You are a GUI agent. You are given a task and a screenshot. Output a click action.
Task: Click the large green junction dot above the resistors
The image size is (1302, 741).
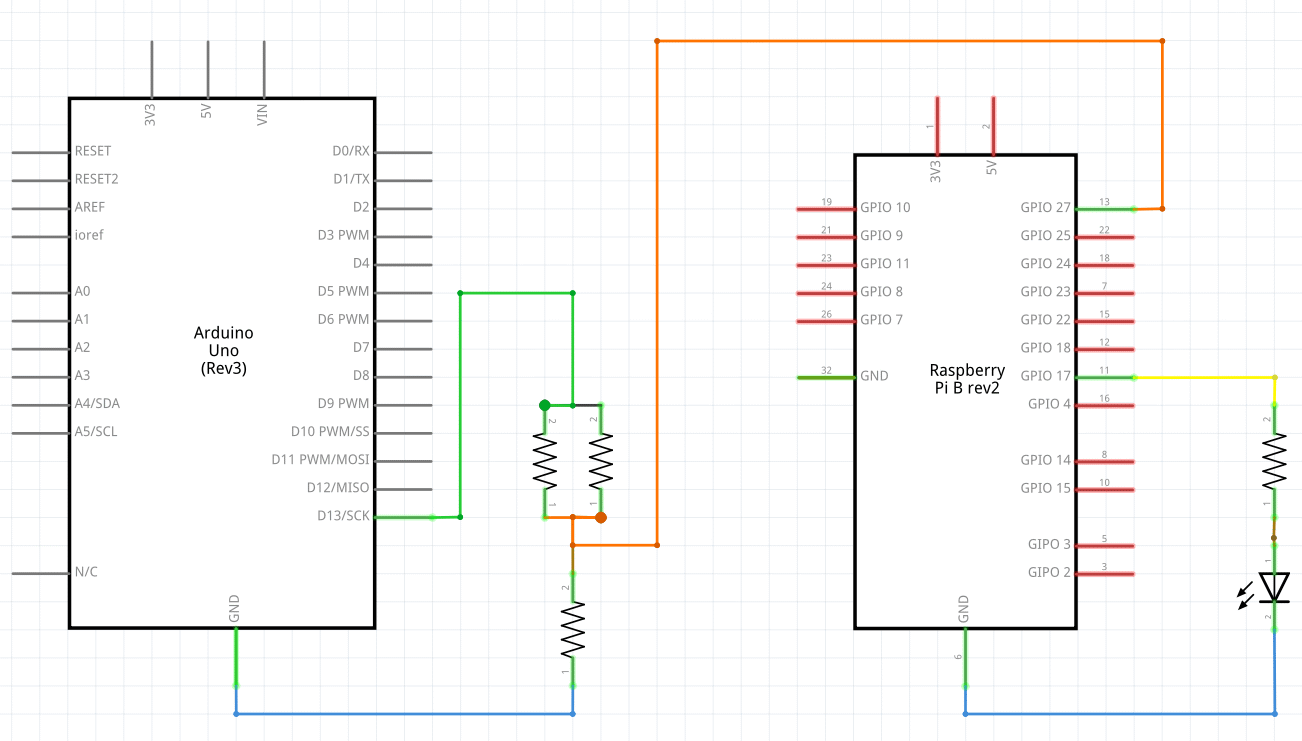(x=545, y=405)
